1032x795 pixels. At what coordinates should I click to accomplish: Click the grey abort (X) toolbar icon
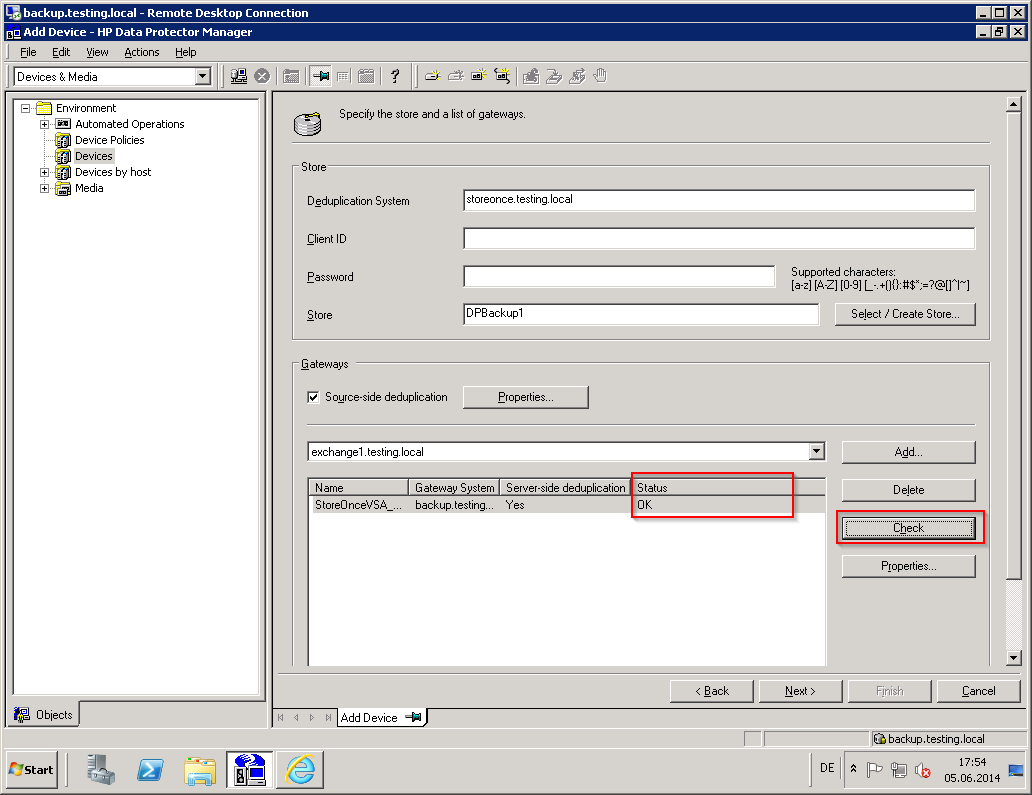tap(262, 76)
